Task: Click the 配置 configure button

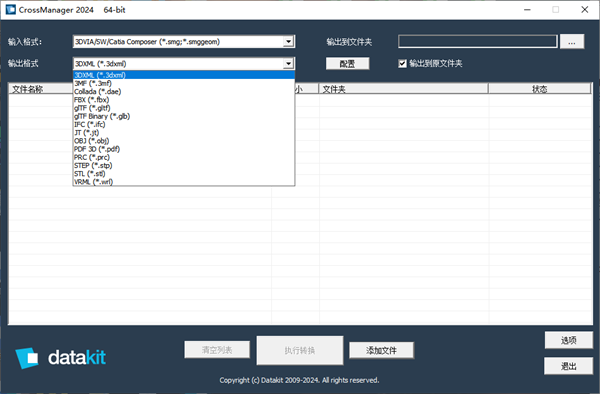Action: (347, 64)
